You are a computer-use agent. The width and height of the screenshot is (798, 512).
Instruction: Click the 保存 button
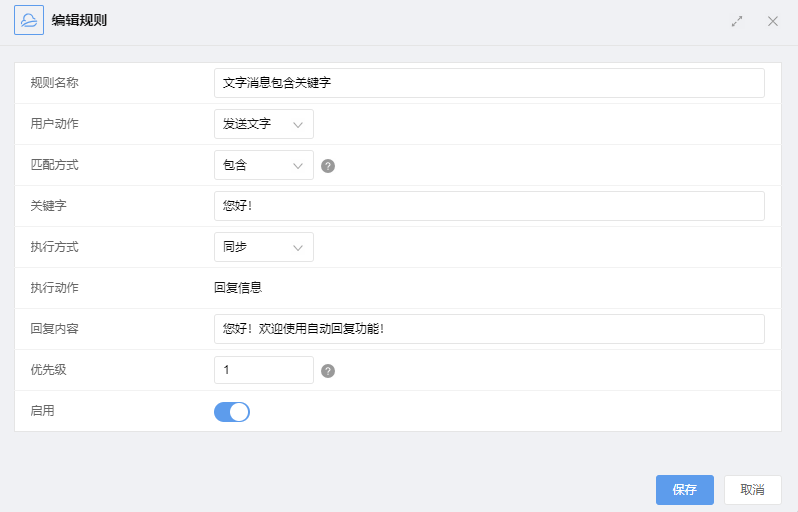point(685,490)
